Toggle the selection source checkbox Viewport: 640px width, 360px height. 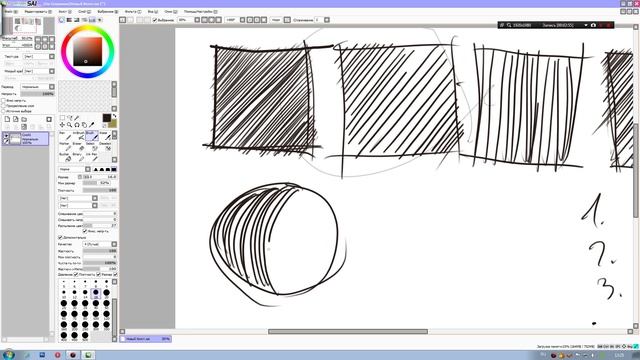click(3, 111)
